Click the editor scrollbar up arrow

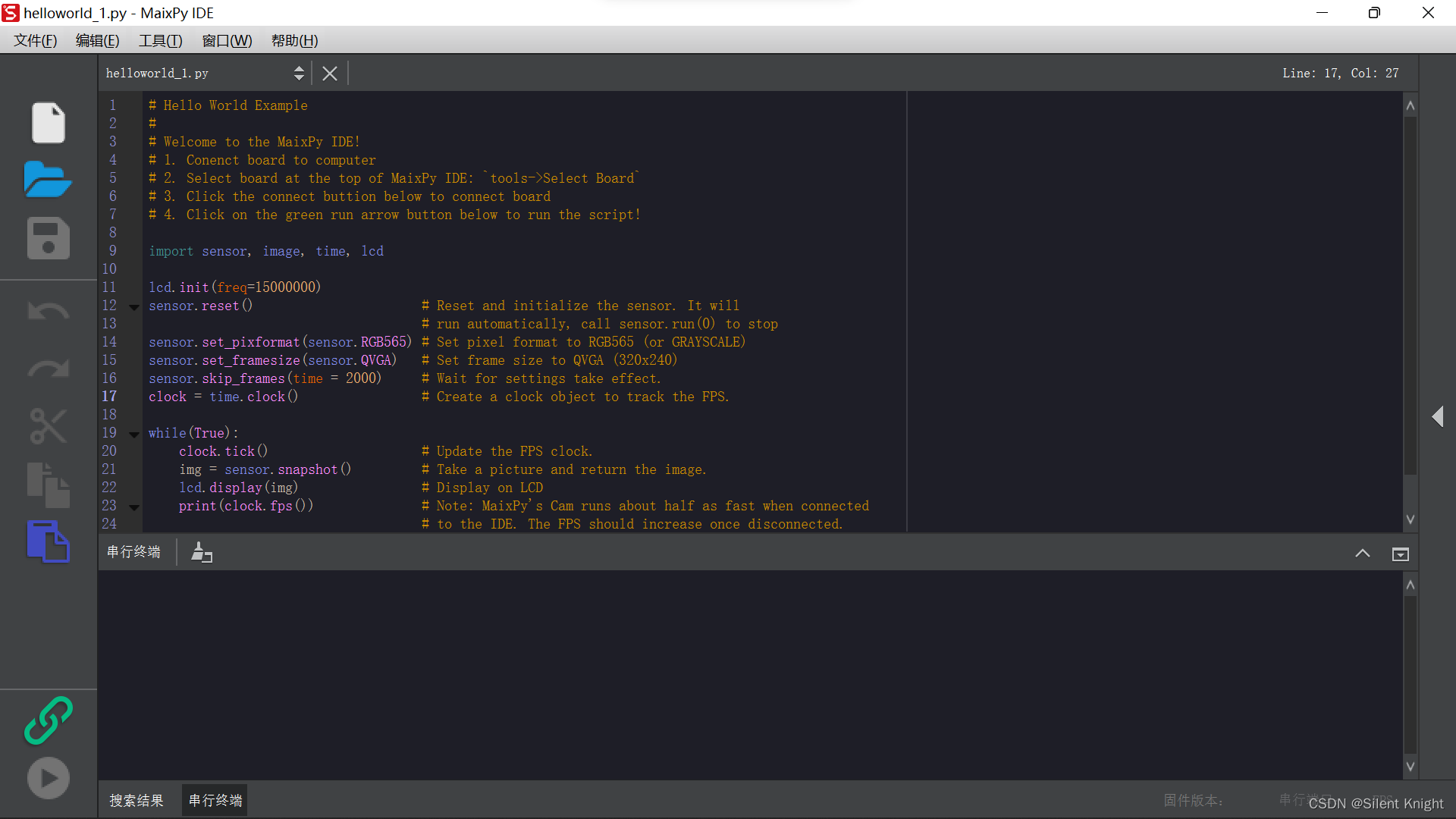tap(1410, 105)
